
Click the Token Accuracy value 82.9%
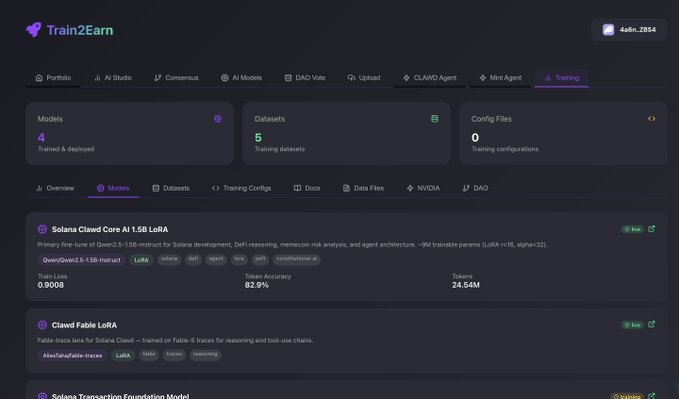(257, 285)
